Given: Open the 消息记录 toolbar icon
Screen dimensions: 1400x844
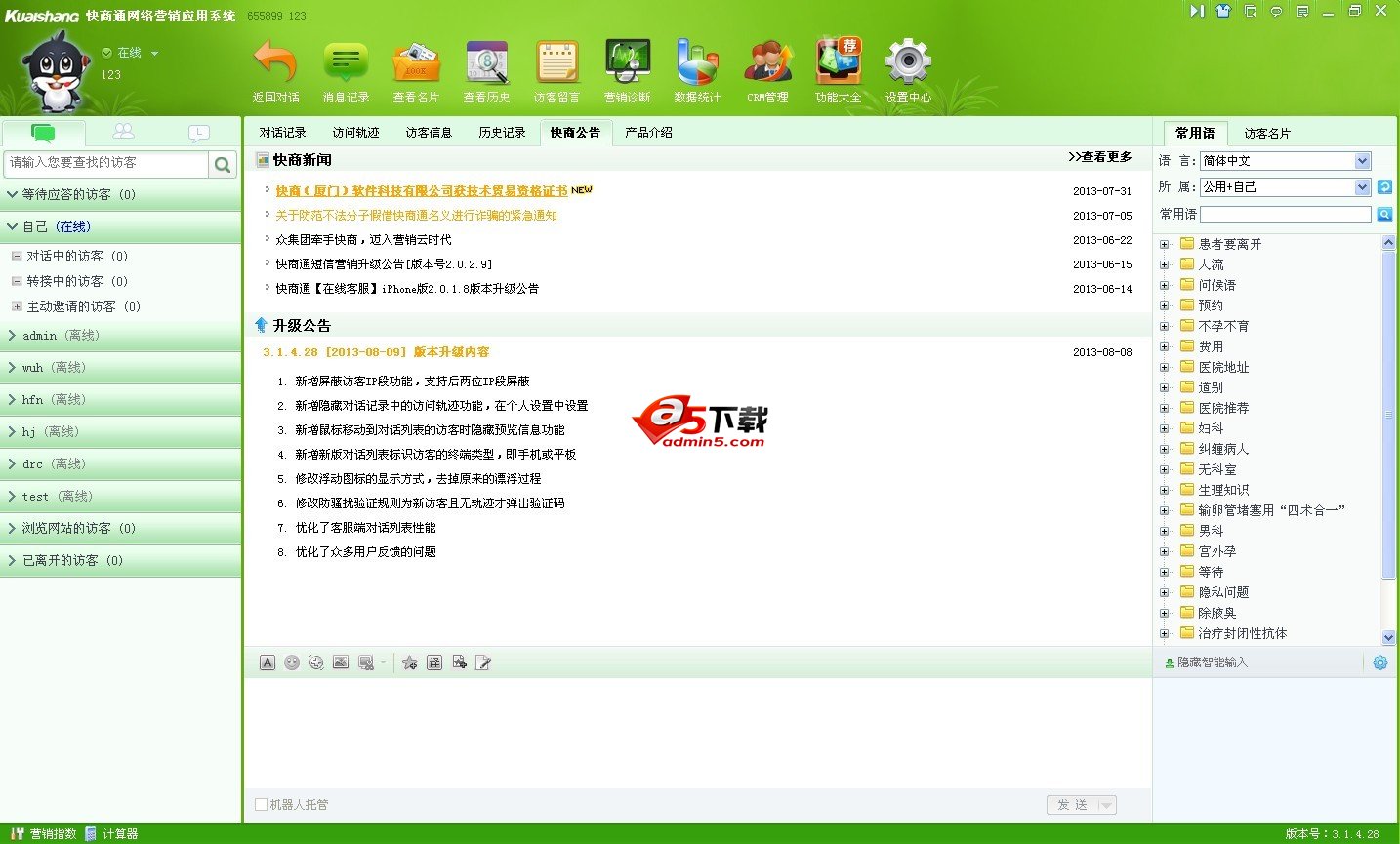Looking at the screenshot, I should click(346, 68).
